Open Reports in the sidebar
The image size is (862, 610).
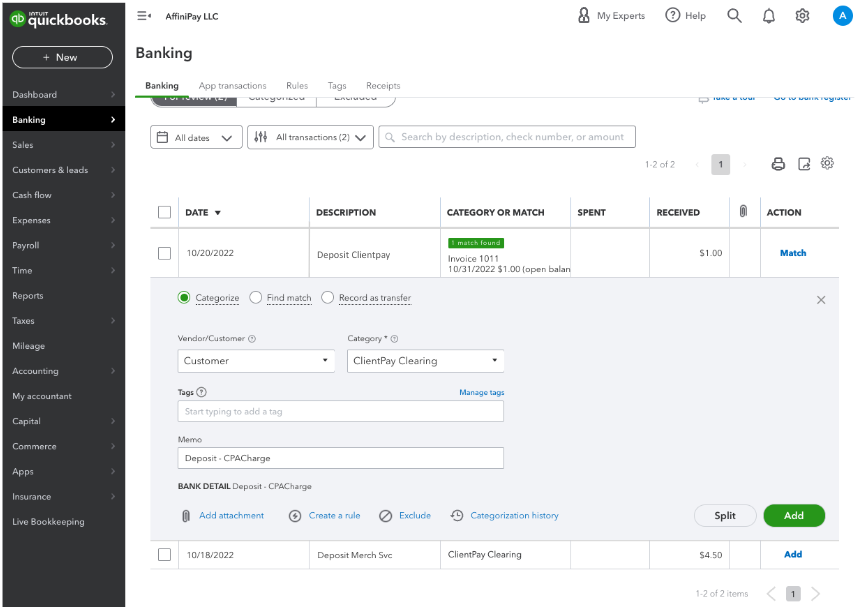[x=63, y=296]
